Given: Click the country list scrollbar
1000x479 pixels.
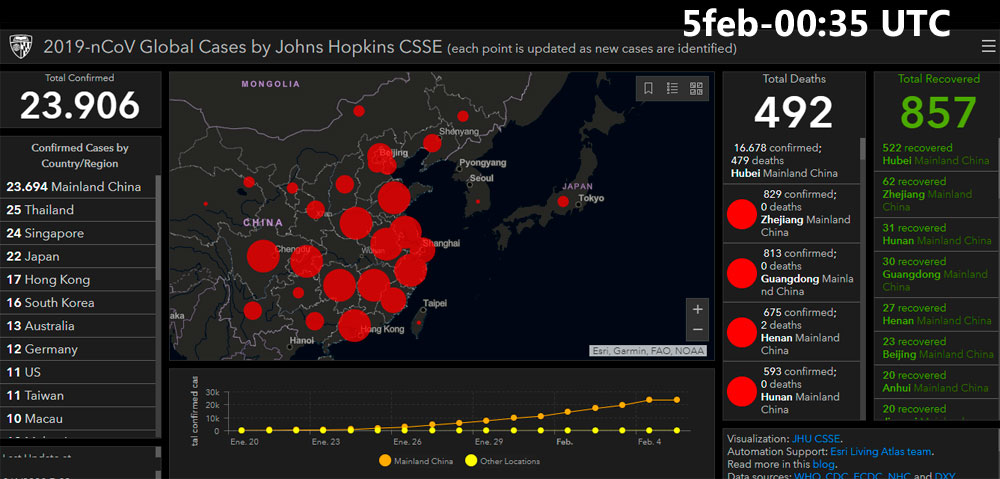Looking at the screenshot, I should coord(158,230).
